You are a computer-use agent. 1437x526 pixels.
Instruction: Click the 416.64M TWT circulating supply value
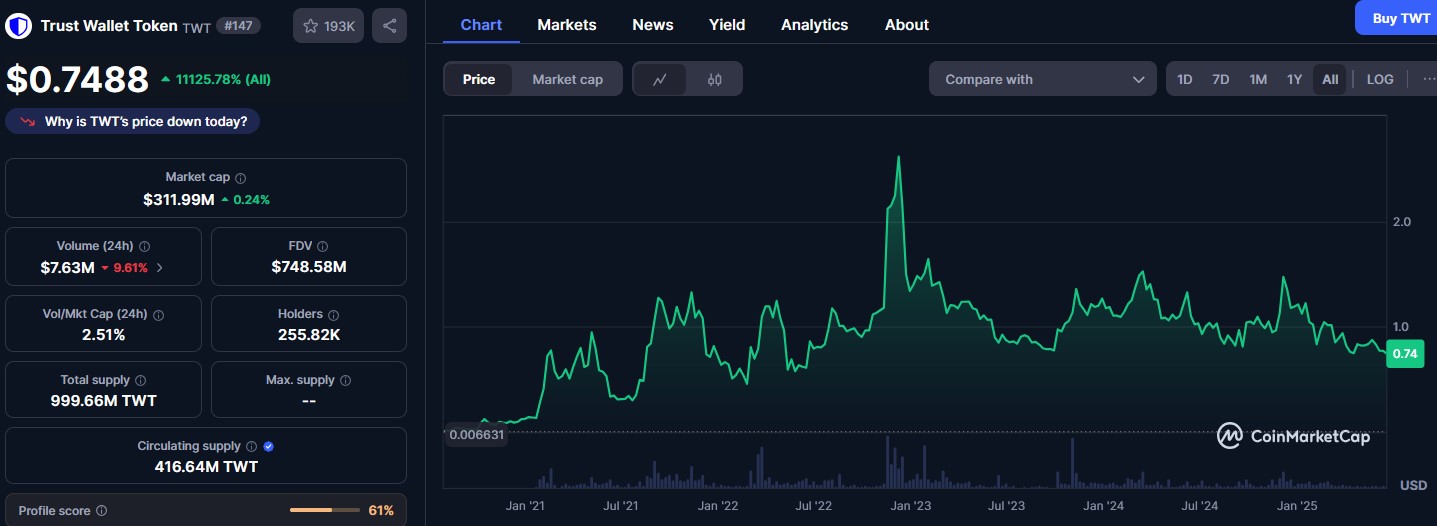[206, 467]
